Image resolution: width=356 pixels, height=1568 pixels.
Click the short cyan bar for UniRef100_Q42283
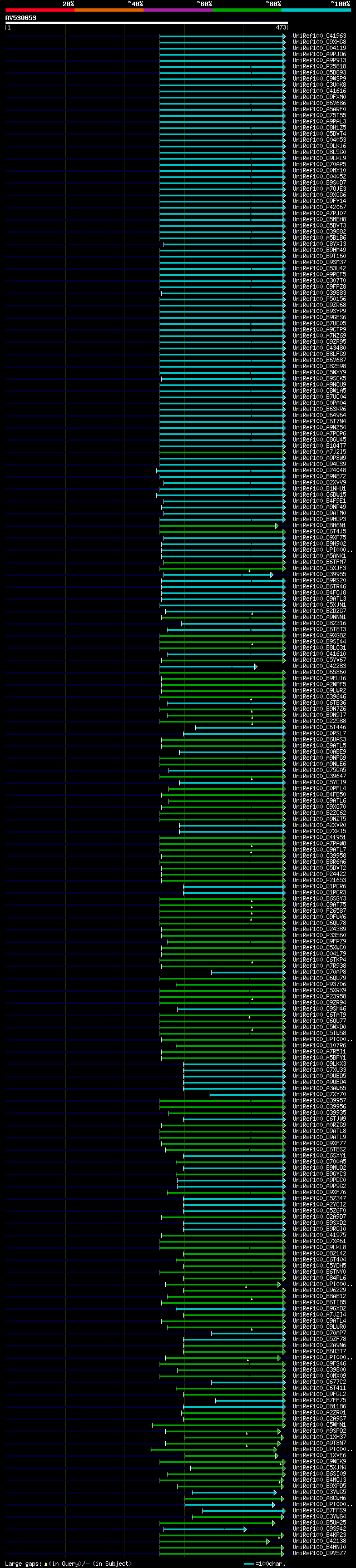208,666
